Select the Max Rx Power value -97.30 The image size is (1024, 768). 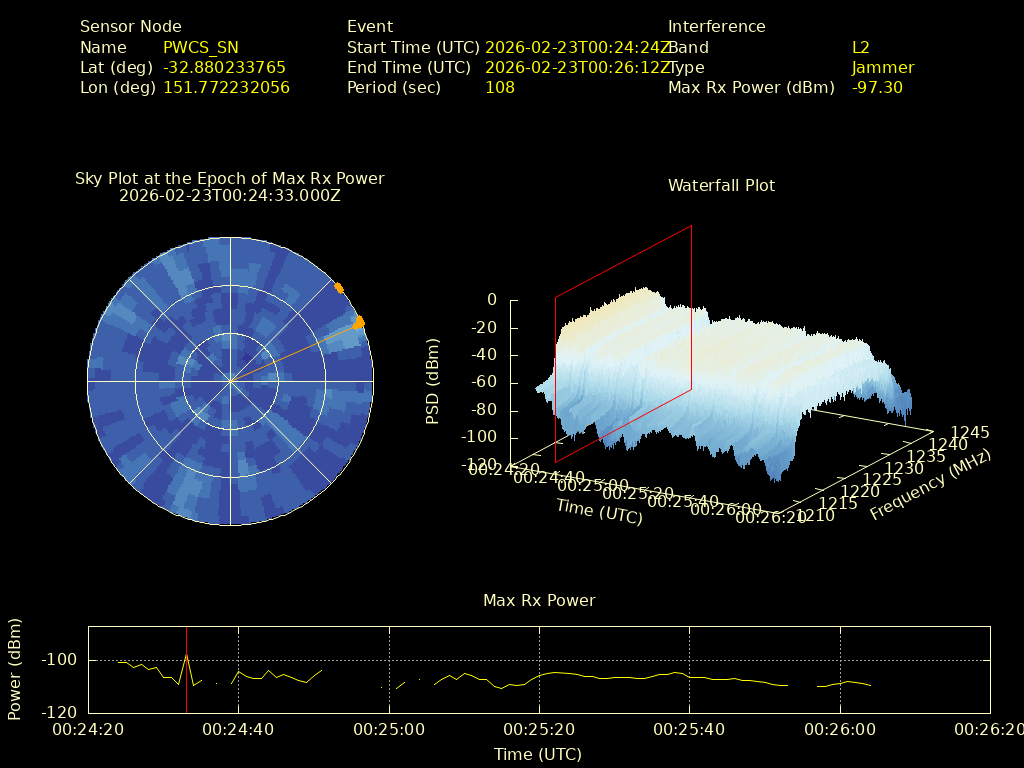point(877,87)
